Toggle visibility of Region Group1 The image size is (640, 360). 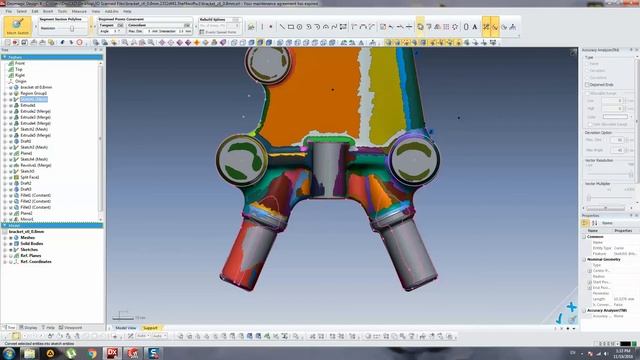coord(11,93)
